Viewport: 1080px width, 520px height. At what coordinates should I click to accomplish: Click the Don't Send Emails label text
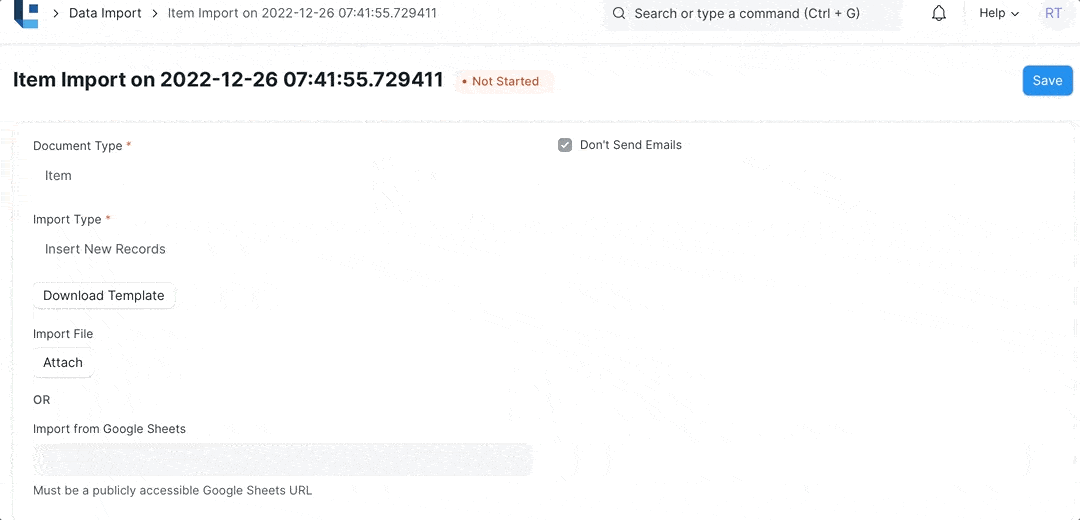(631, 145)
